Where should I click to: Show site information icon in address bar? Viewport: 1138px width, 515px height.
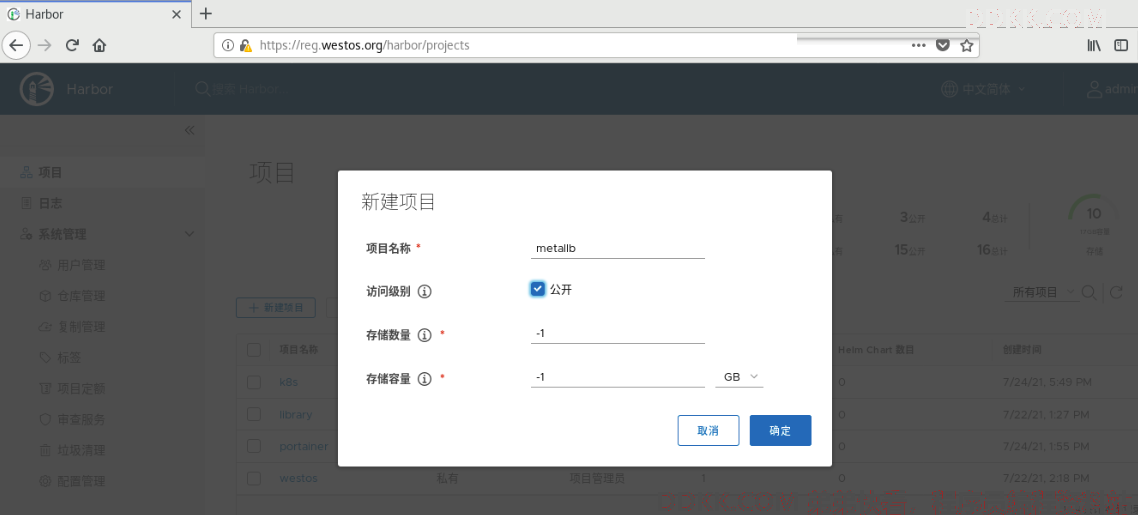[228, 45]
